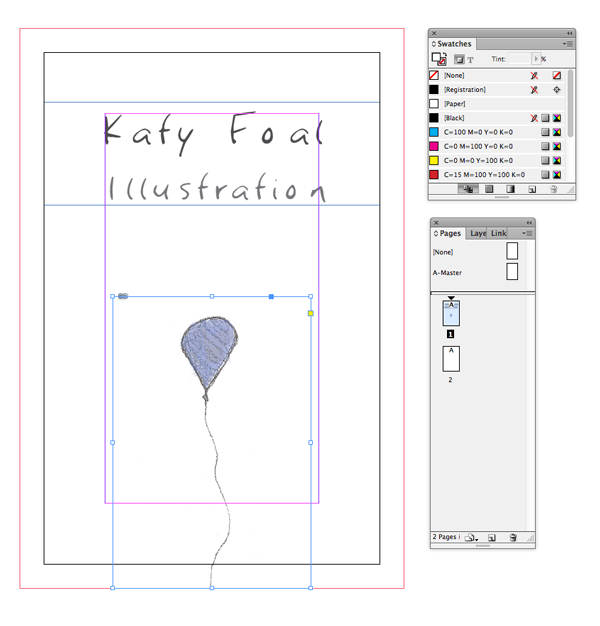Click the CMYK mode icon on cyan swatch row
Screen dimensions: 600x626
pos(556,132)
